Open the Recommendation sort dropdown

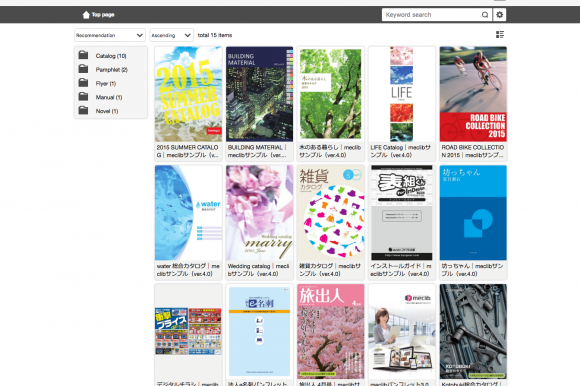click(110, 35)
